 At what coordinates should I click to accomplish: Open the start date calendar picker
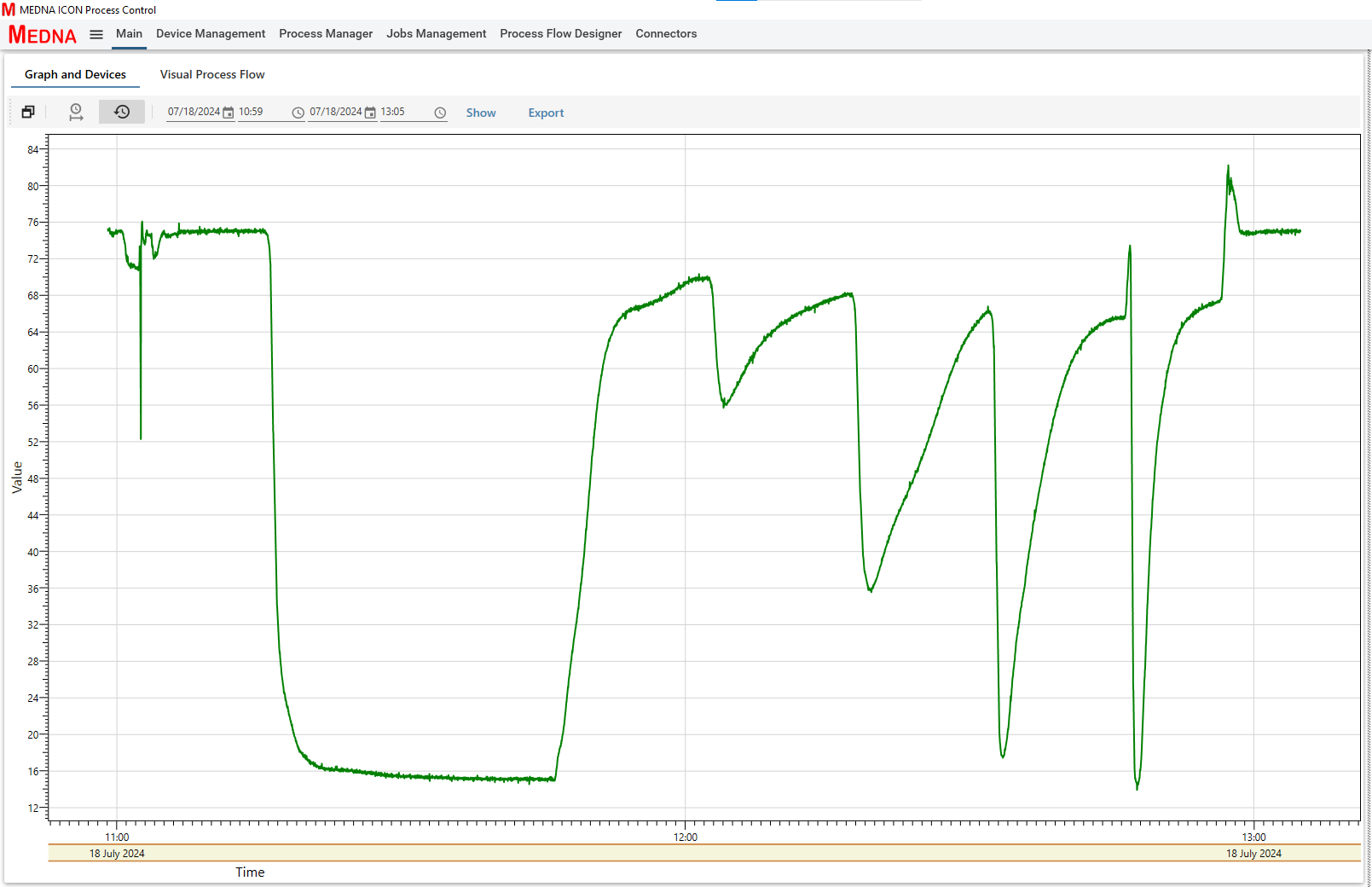tap(229, 113)
